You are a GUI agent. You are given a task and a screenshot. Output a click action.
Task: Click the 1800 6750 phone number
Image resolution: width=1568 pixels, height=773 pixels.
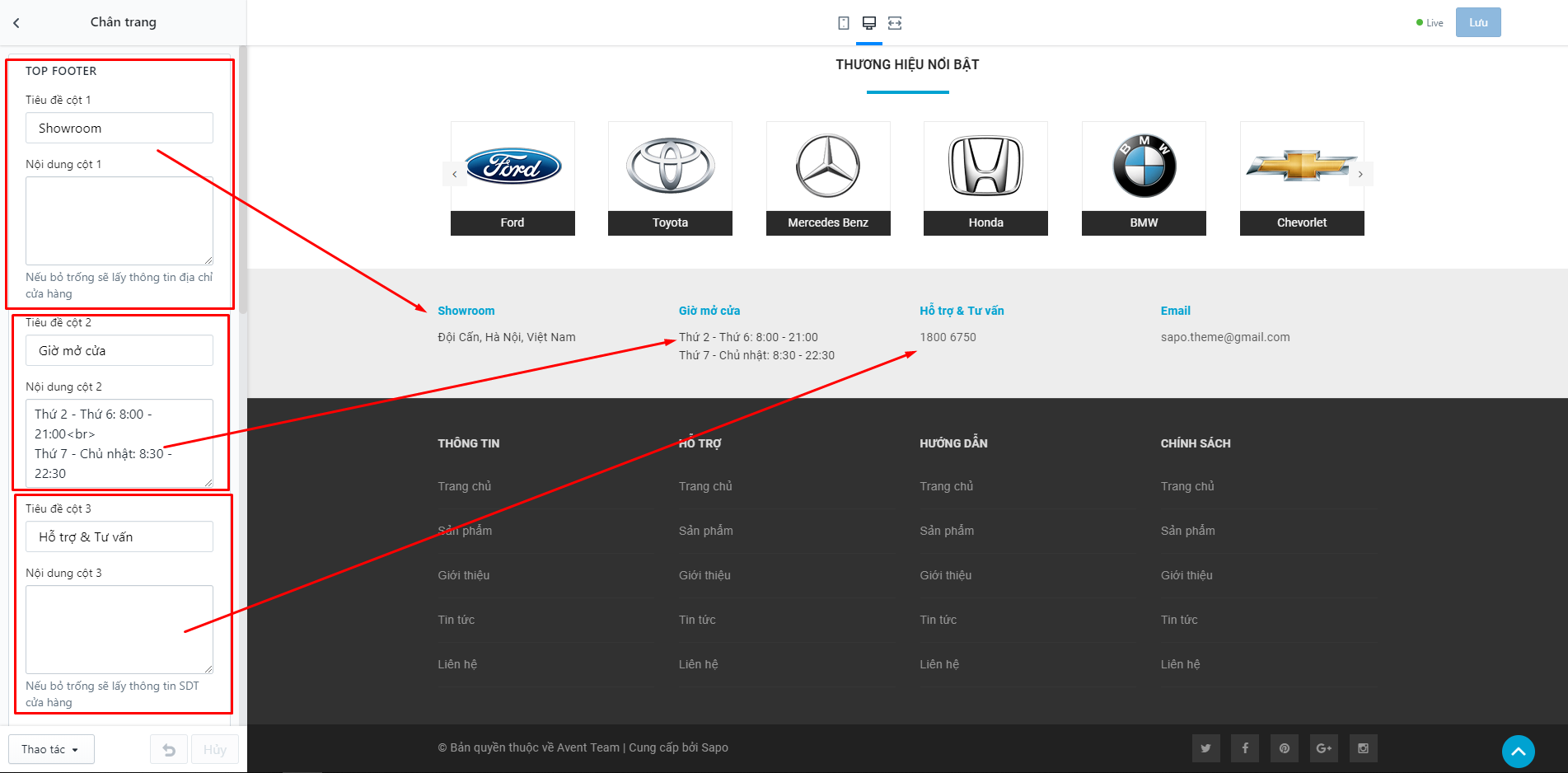tap(948, 337)
